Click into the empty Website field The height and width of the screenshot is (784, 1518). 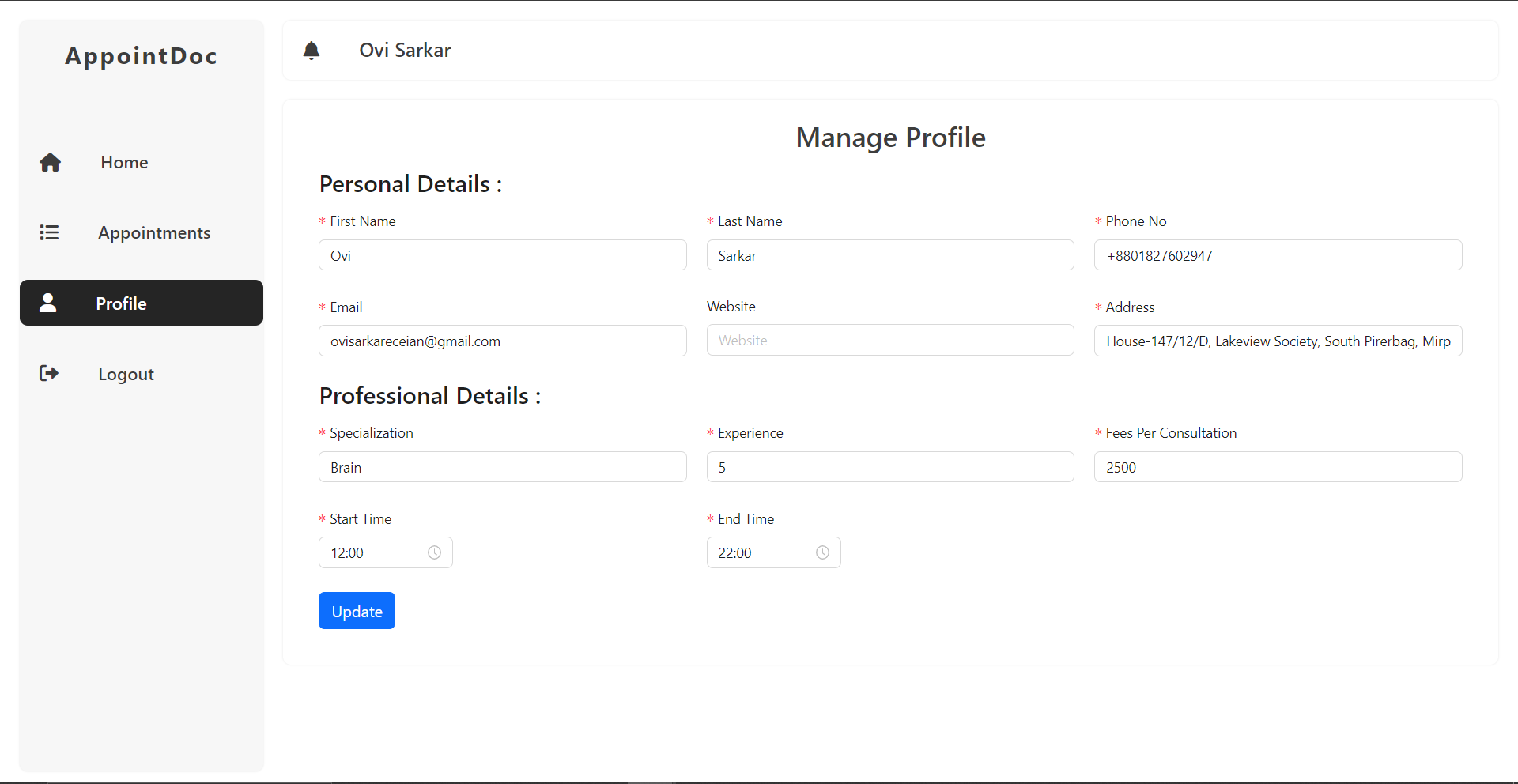(890, 340)
